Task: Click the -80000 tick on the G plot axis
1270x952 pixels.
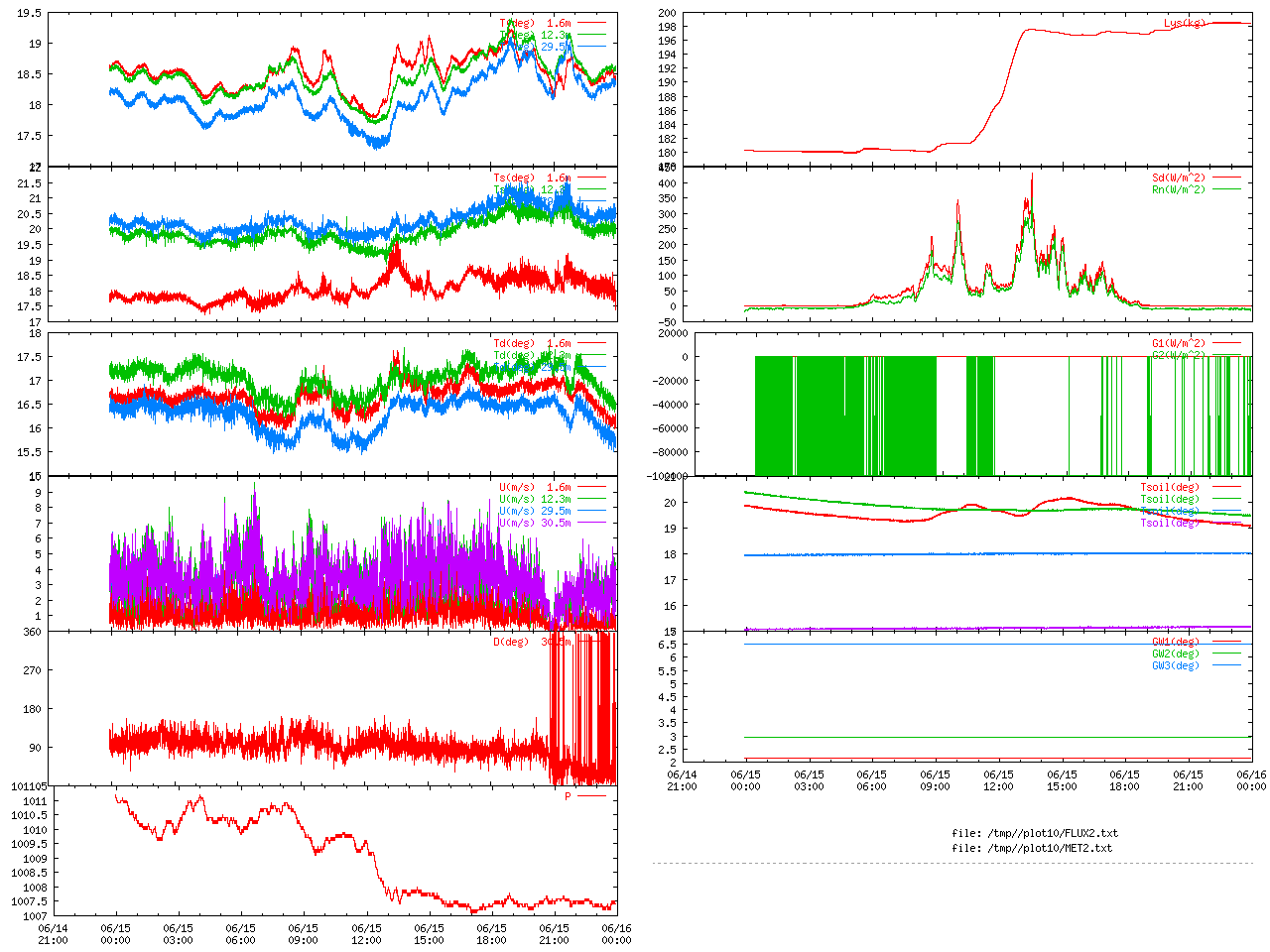Action: 669,452
